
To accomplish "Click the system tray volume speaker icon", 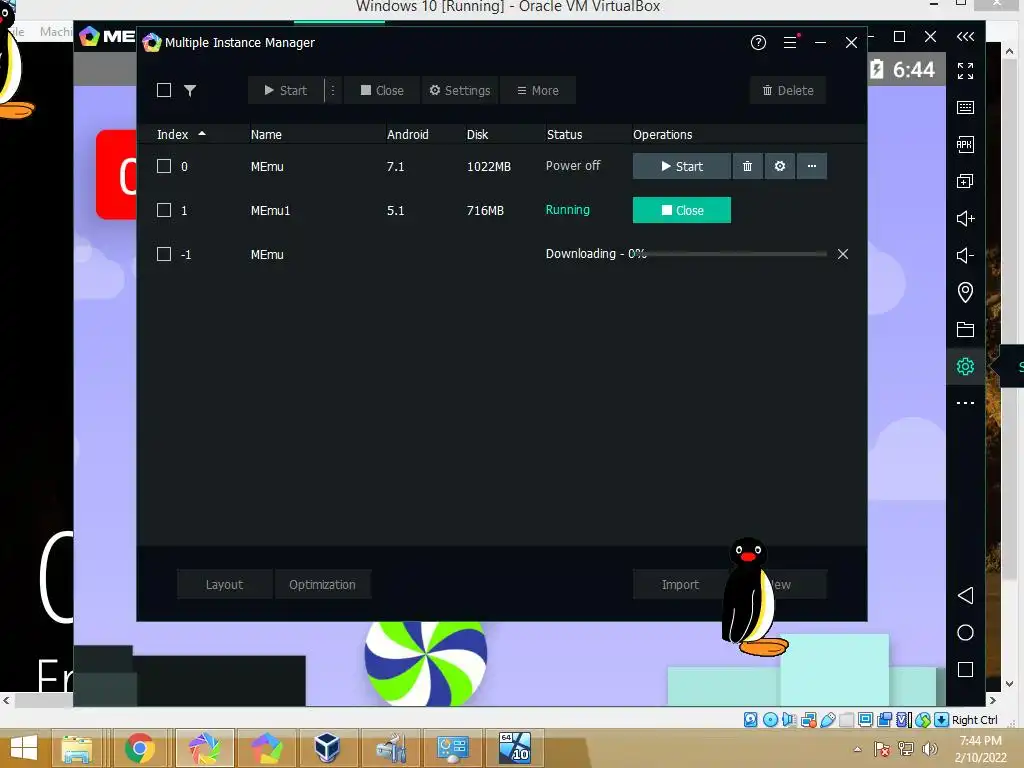I will pos(930,749).
